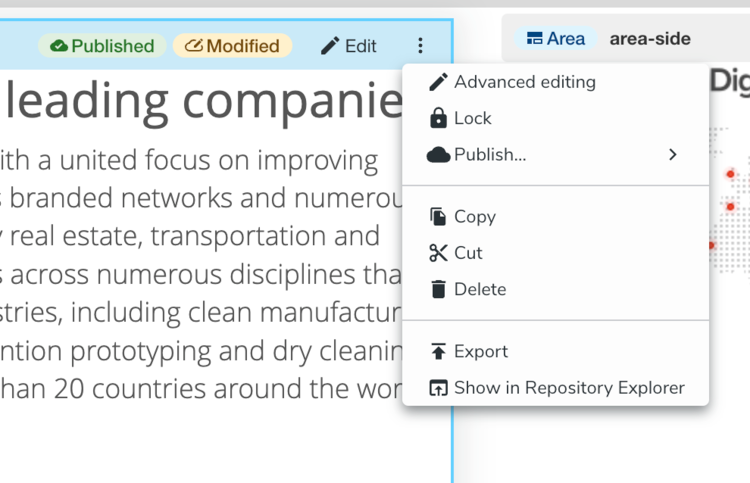Select Advanced editing menu entry

[555, 82]
